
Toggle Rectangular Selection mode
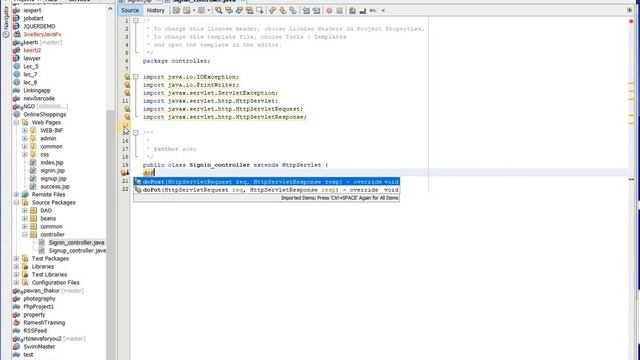click(x=260, y=11)
